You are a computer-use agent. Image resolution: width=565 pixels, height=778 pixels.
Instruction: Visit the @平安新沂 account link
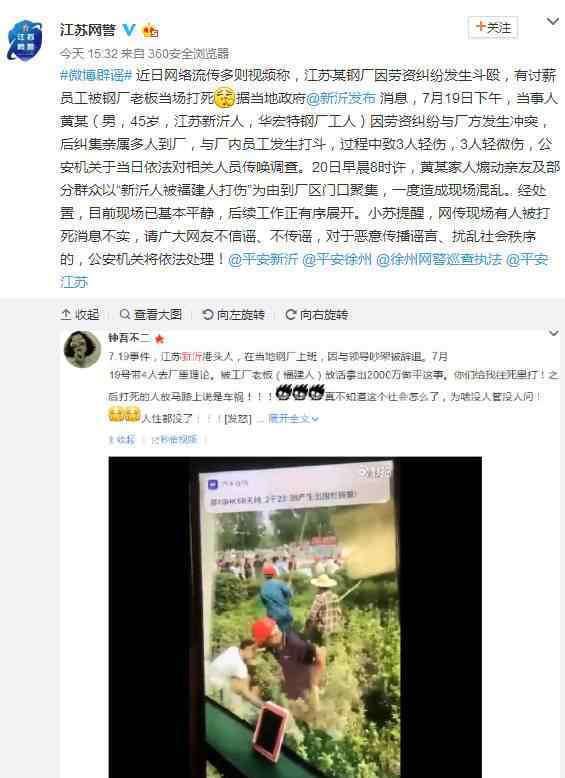tap(262, 259)
